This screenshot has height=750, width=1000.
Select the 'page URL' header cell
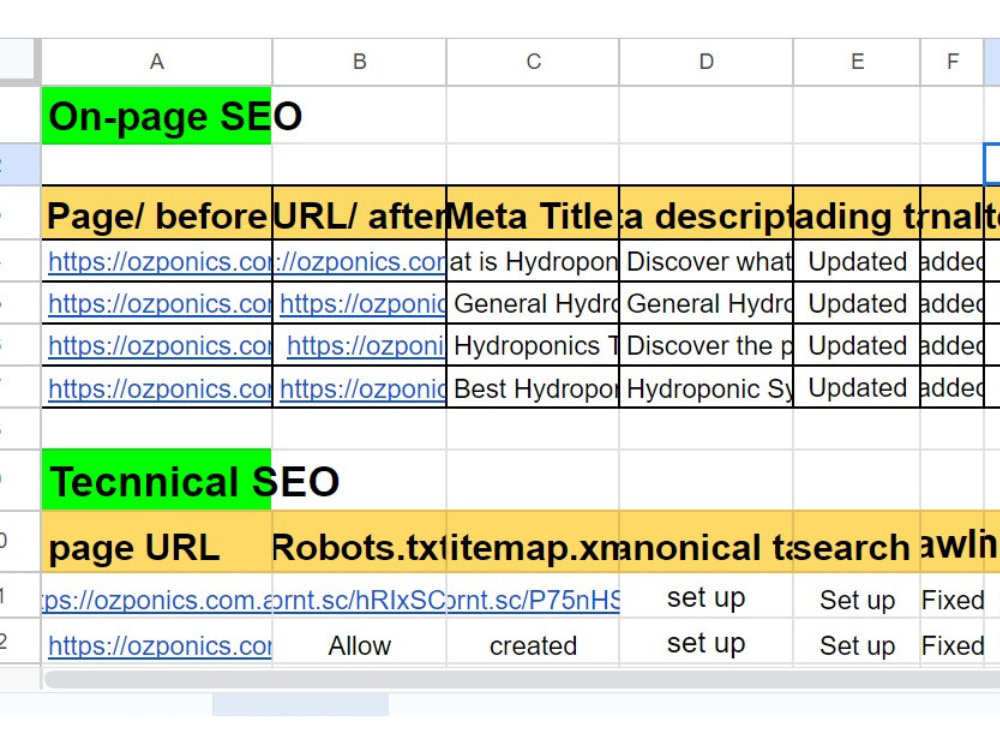pos(157,542)
